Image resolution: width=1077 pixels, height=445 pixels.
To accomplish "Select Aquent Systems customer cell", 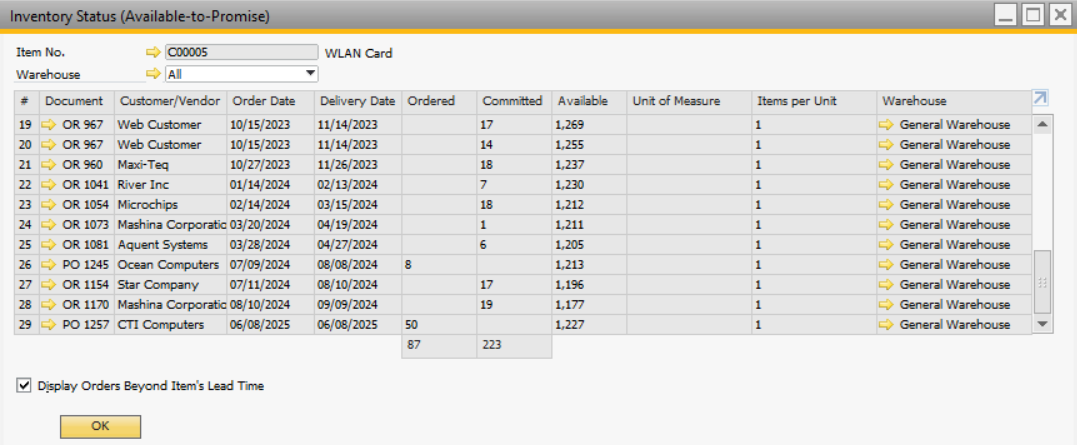I will [x=170, y=244].
